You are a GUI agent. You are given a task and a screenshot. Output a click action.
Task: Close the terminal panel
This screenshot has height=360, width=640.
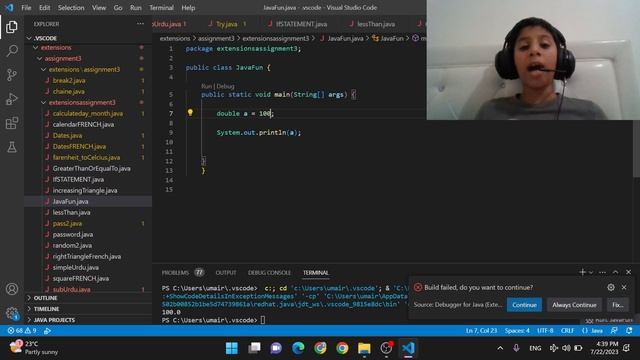pos(629,272)
